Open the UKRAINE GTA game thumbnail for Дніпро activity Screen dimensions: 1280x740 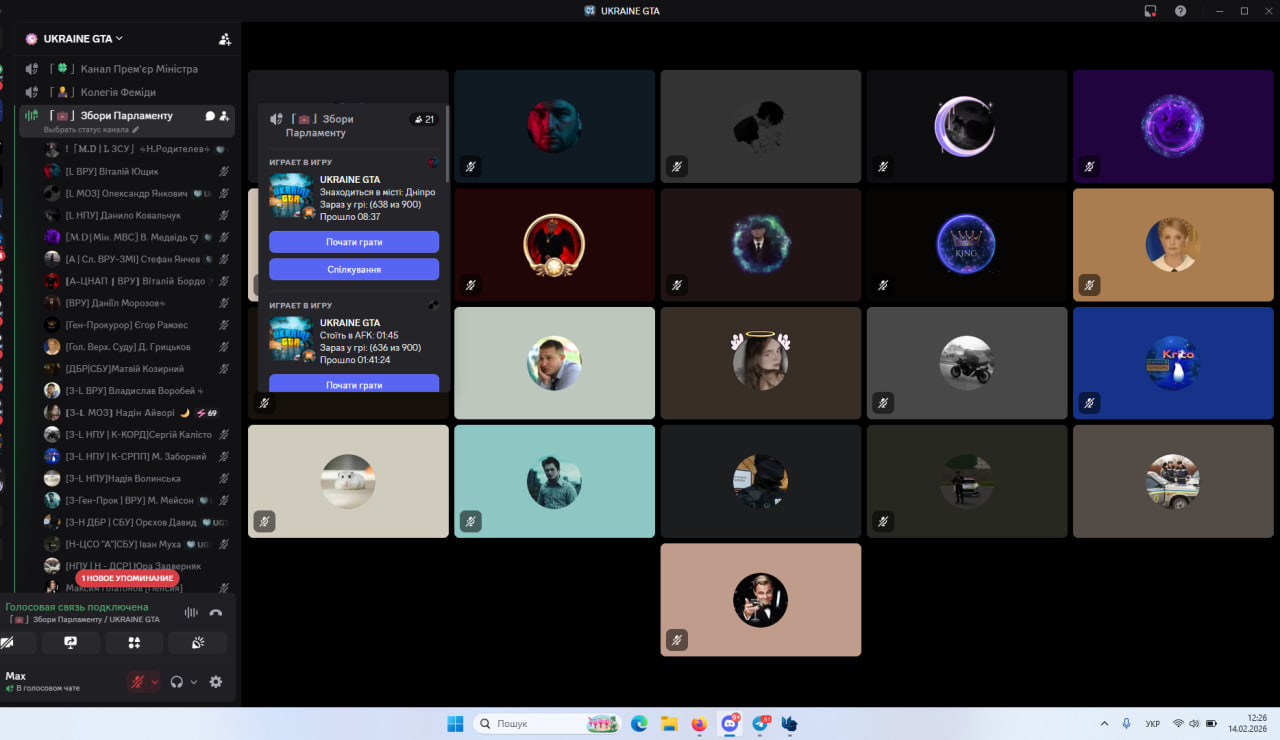tap(291, 196)
